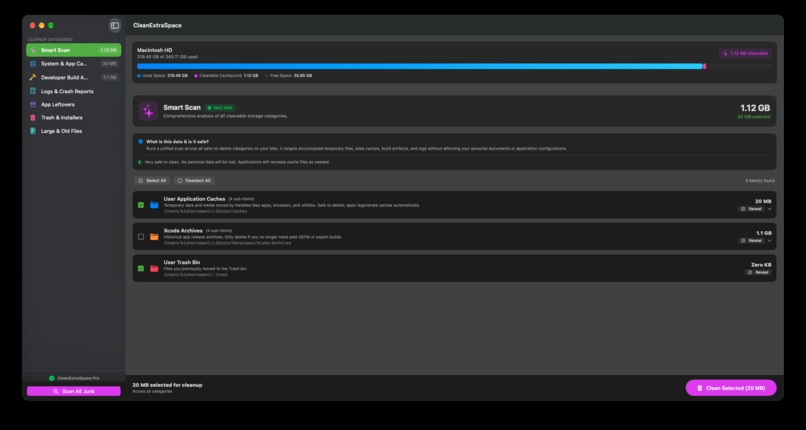Viewport: 806px width, 430px height.
Task: Reveal the User Trash Bin
Action: pos(758,272)
